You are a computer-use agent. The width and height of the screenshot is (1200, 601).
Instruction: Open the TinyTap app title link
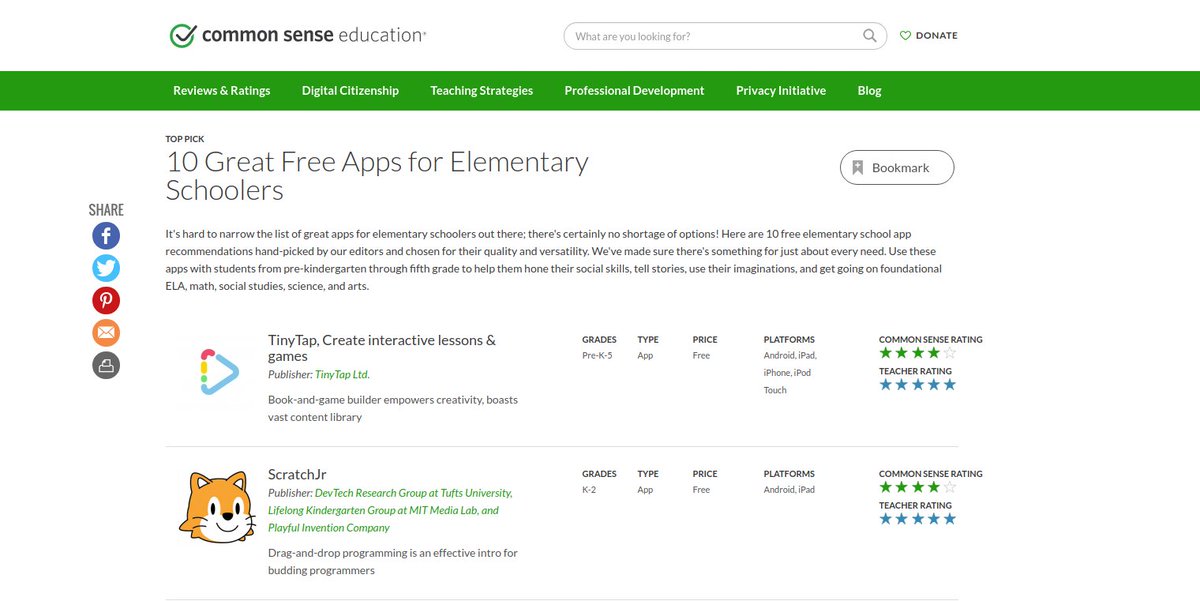click(382, 348)
